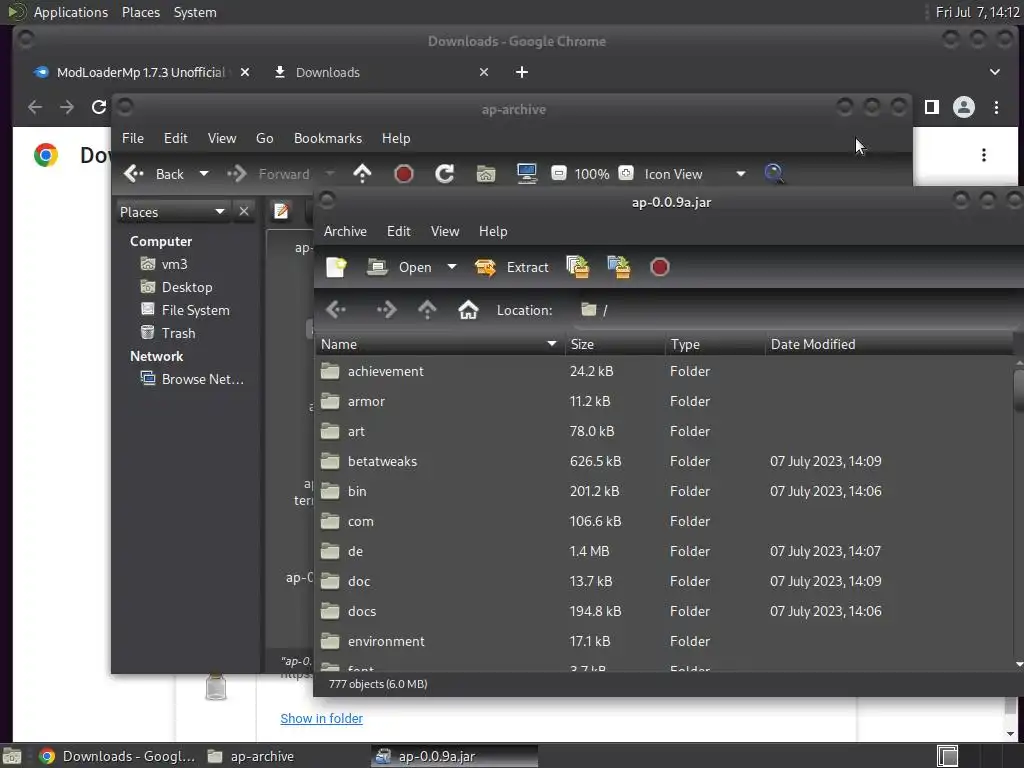Close the Places sidebar pane

click(x=244, y=212)
